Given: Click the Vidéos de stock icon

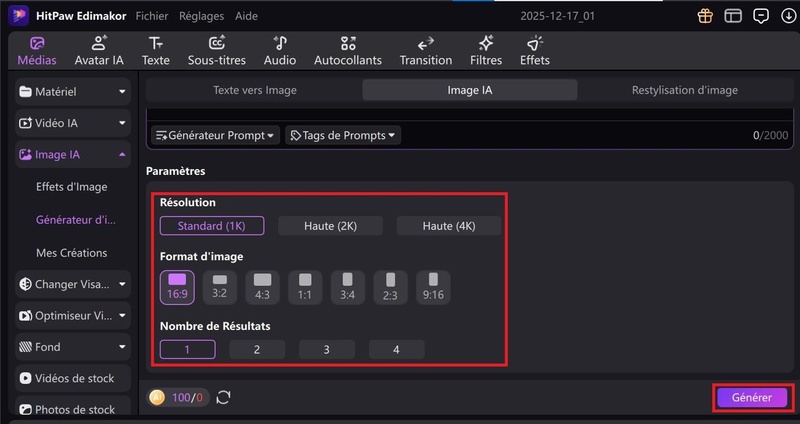Looking at the screenshot, I should (25, 379).
